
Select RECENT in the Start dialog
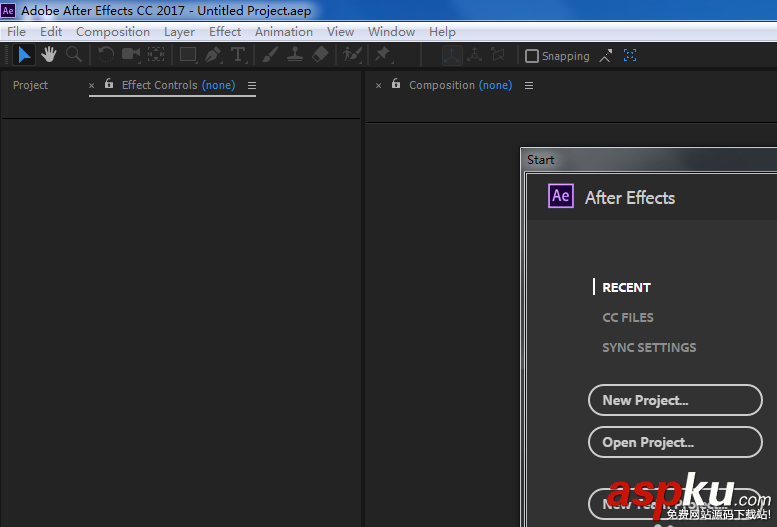coord(626,288)
